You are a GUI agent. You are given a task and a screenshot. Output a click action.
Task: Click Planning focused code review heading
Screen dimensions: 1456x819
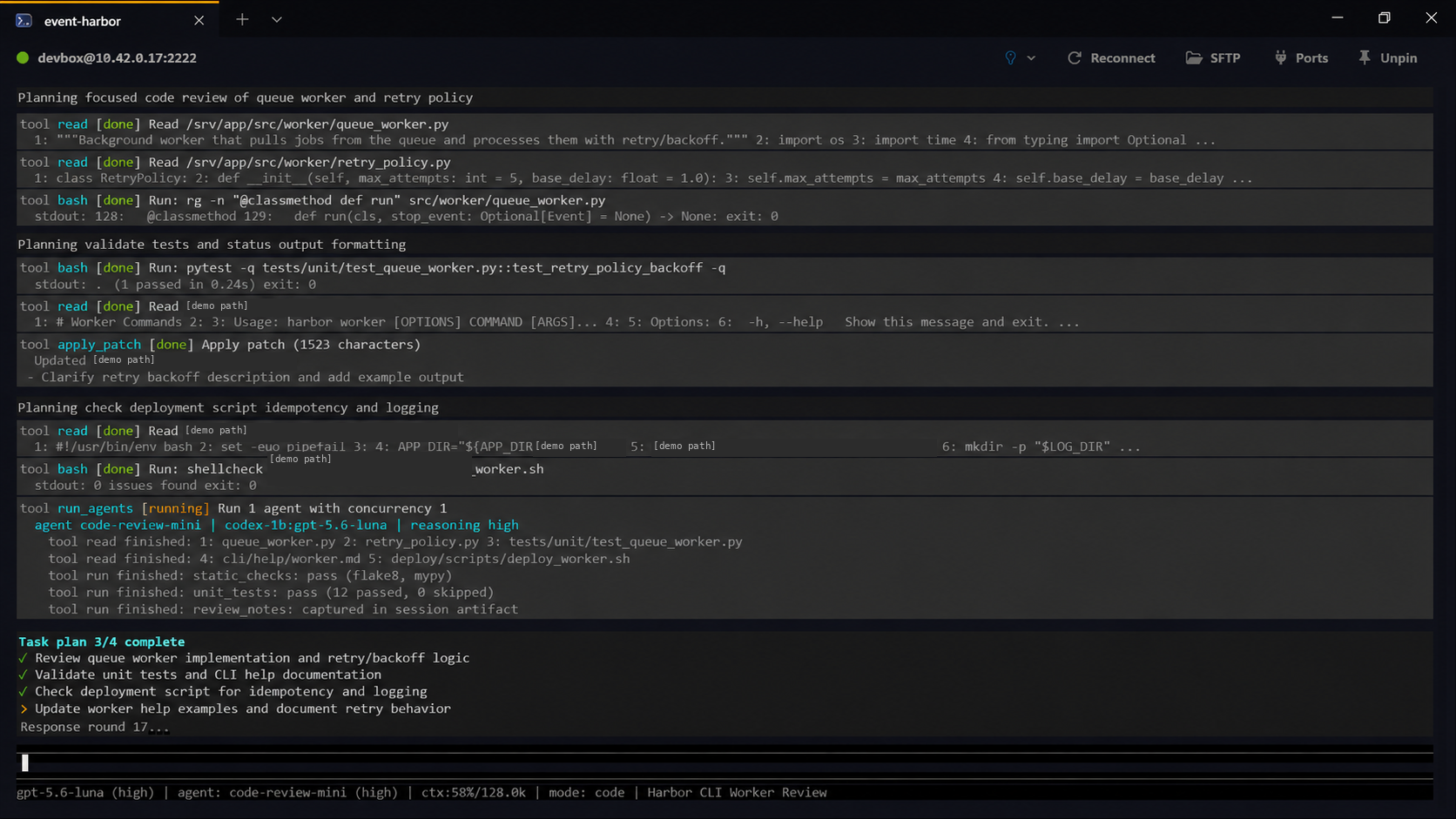click(246, 97)
